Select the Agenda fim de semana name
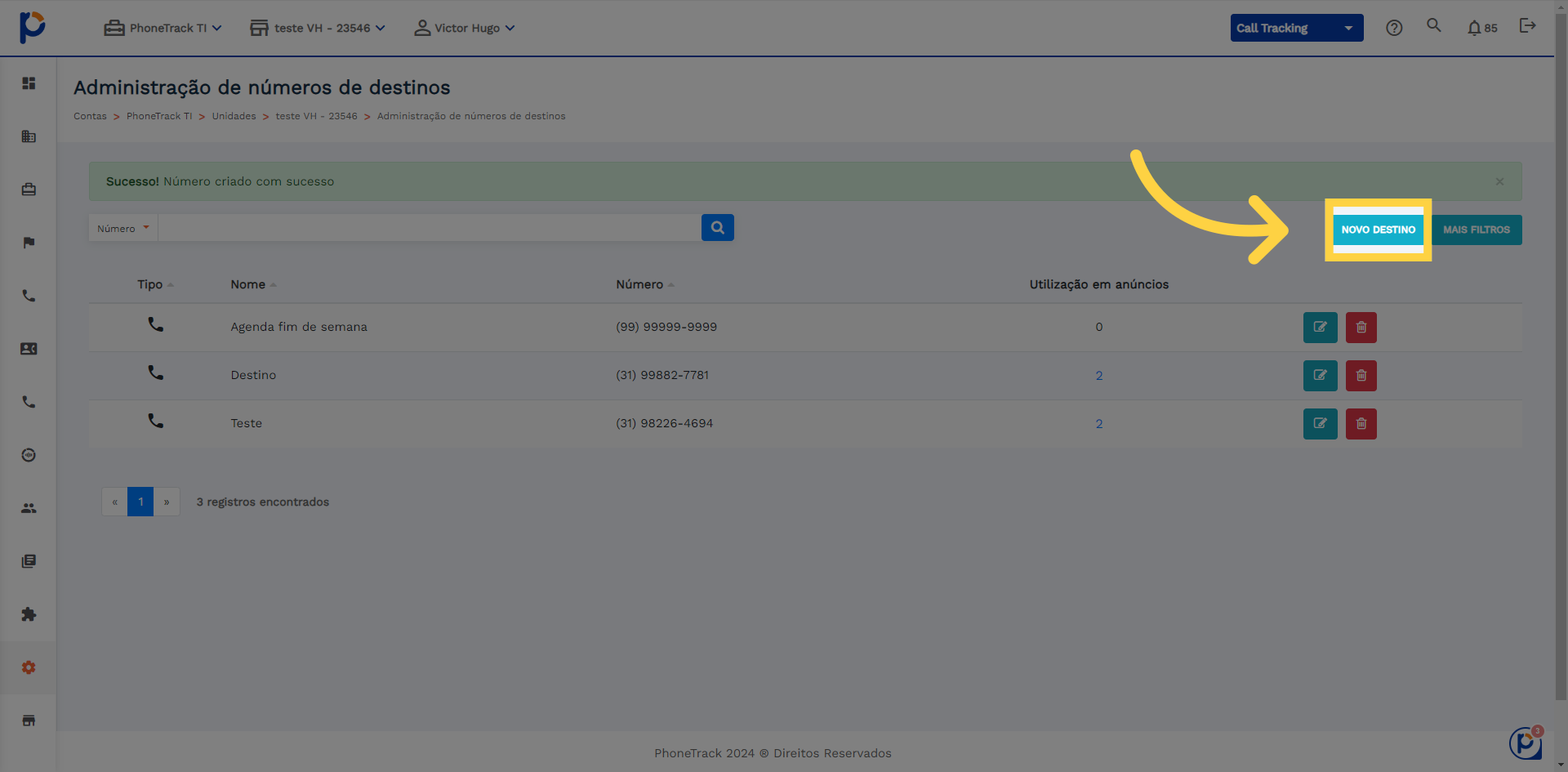The image size is (1568, 772). coord(299,327)
